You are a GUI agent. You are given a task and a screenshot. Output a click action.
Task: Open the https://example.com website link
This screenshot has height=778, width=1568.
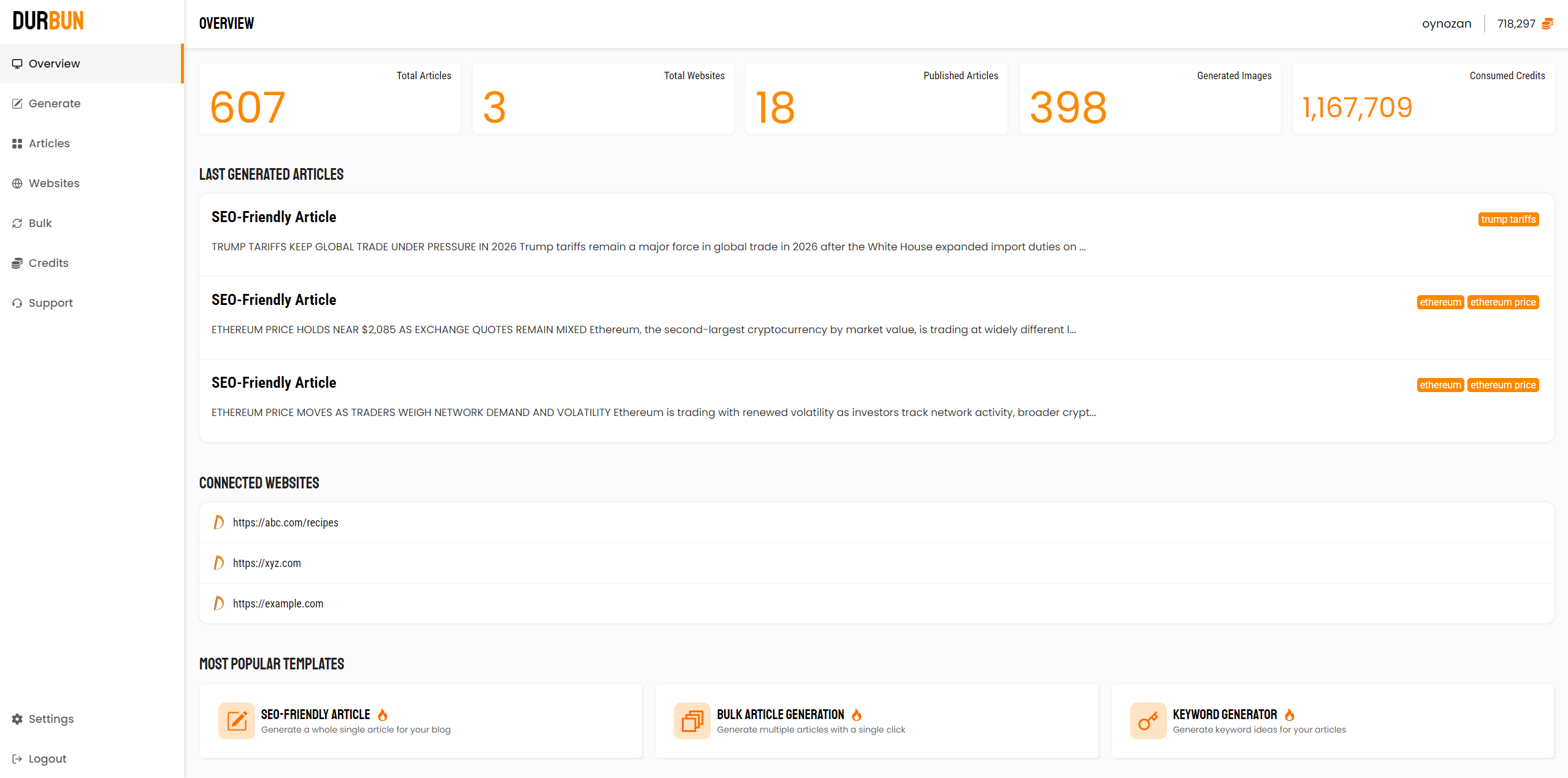pyautogui.click(x=278, y=604)
